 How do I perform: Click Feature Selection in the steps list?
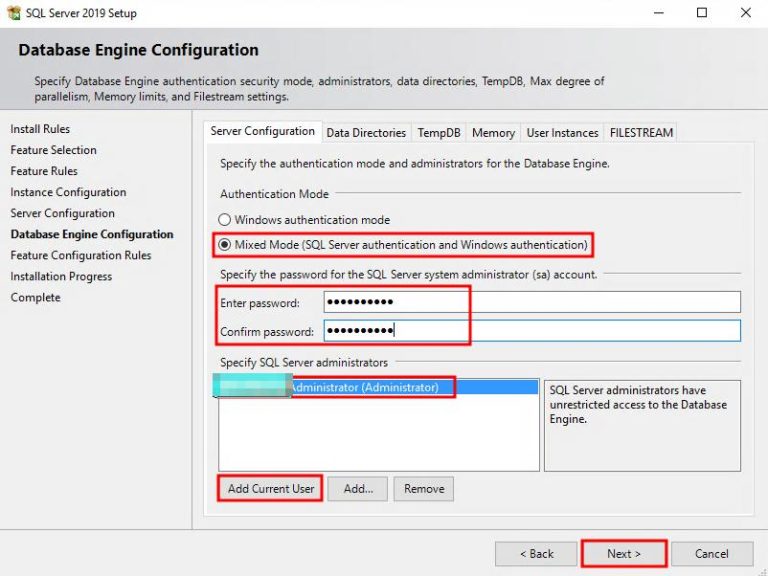[53, 150]
